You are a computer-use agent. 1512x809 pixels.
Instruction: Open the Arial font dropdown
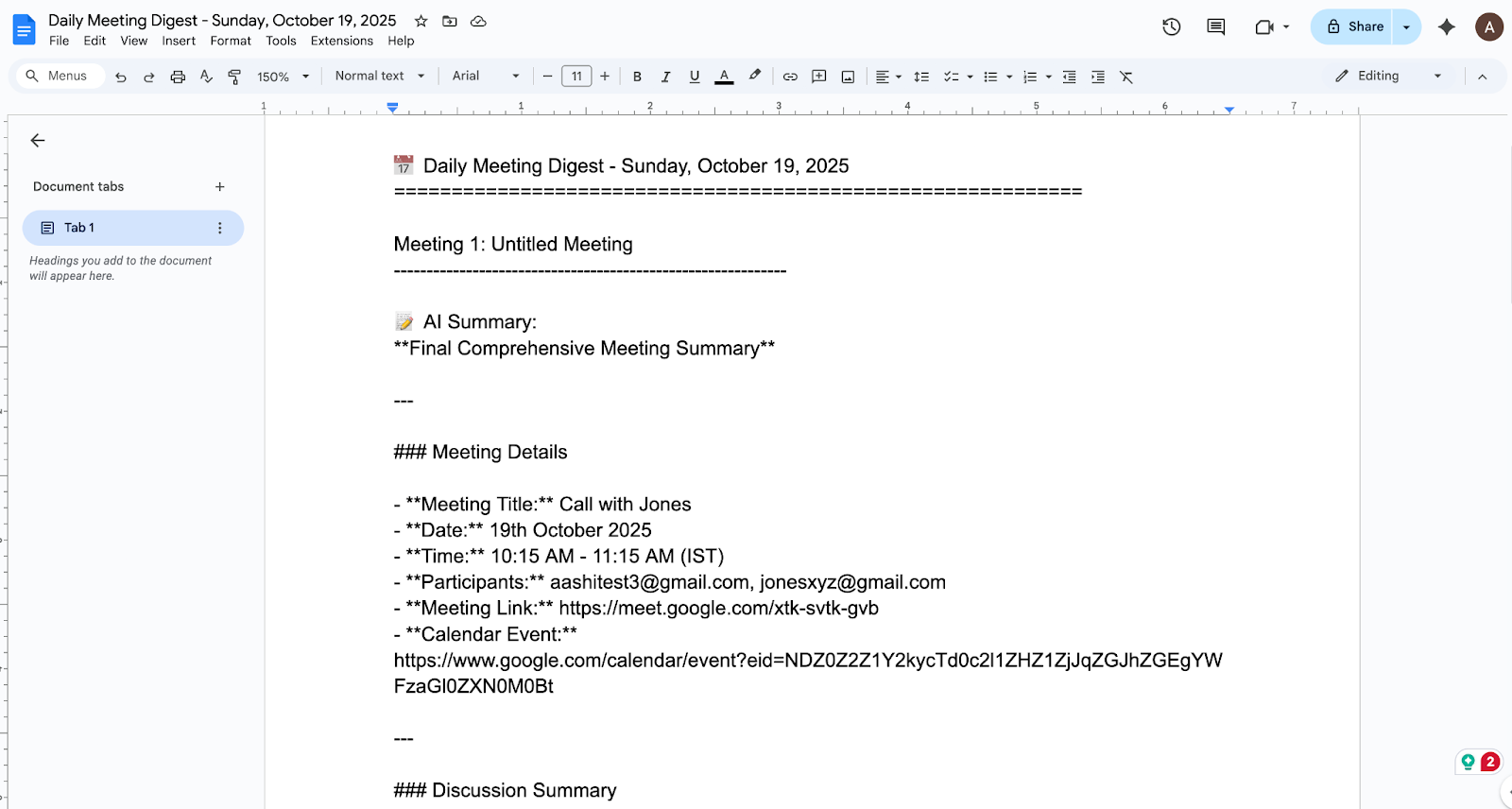(486, 76)
